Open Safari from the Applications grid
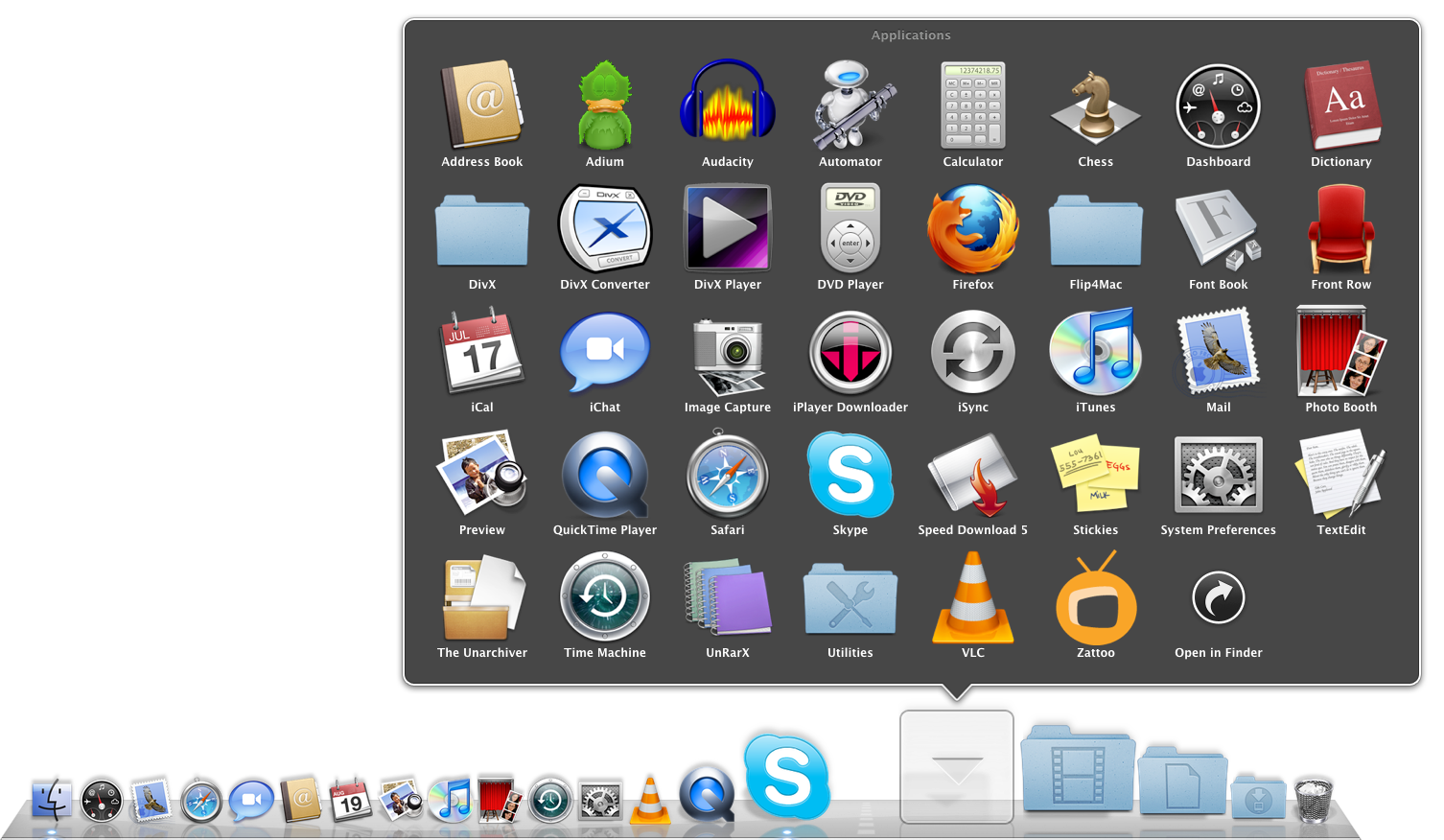 tap(728, 474)
